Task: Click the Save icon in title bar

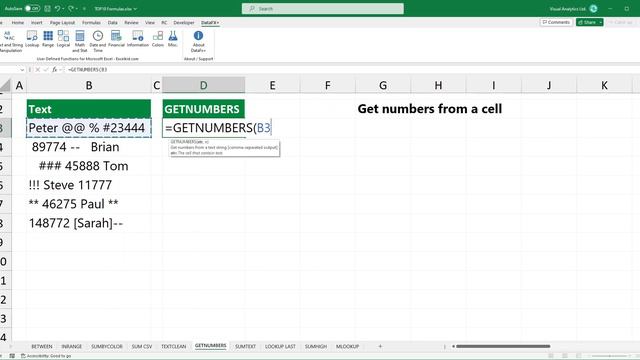Action: coord(47,8)
